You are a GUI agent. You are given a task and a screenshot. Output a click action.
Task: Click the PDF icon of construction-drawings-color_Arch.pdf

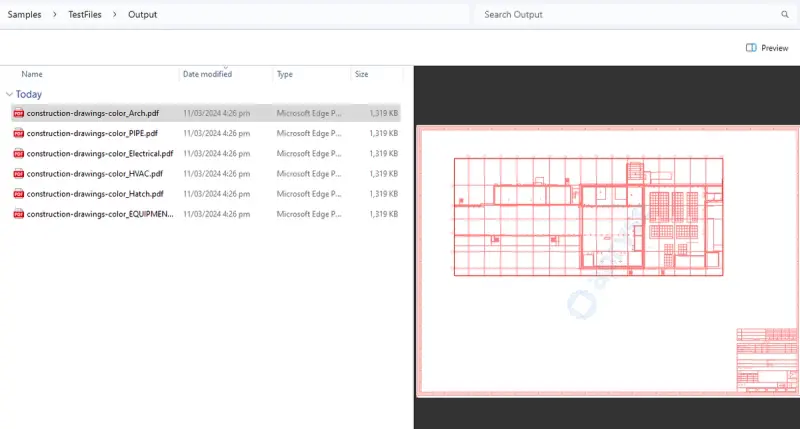click(x=18, y=113)
